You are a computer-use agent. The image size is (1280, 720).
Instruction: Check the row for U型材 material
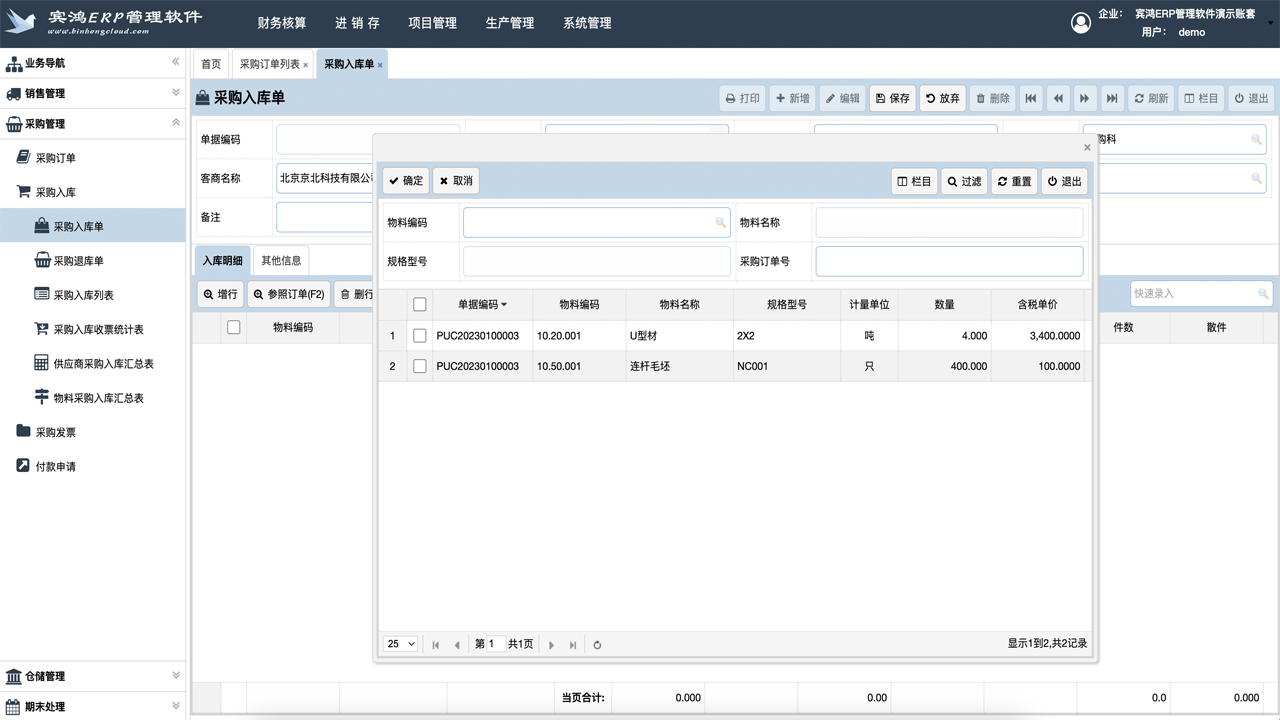click(x=419, y=335)
